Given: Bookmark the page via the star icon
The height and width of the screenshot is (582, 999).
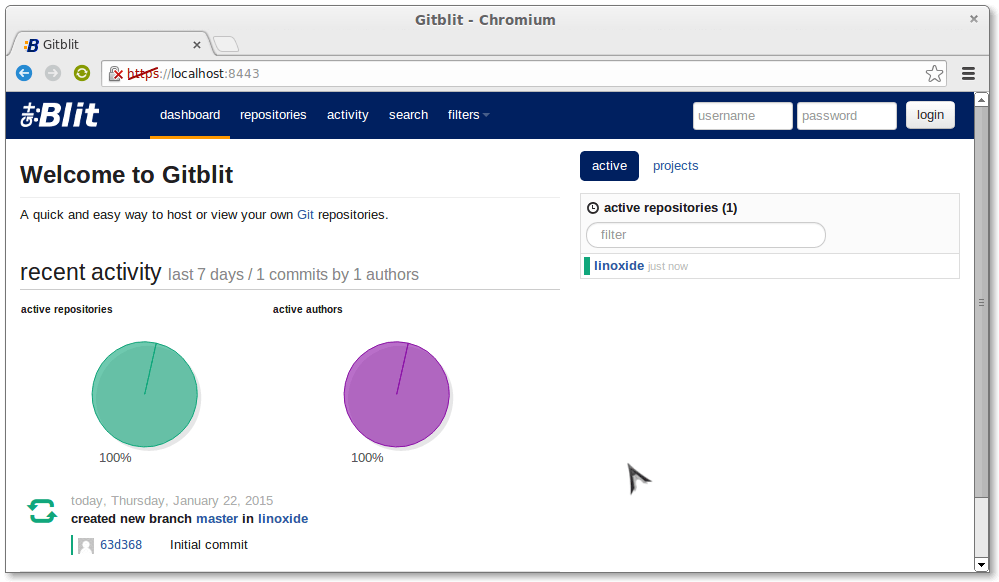Looking at the screenshot, I should (x=934, y=73).
